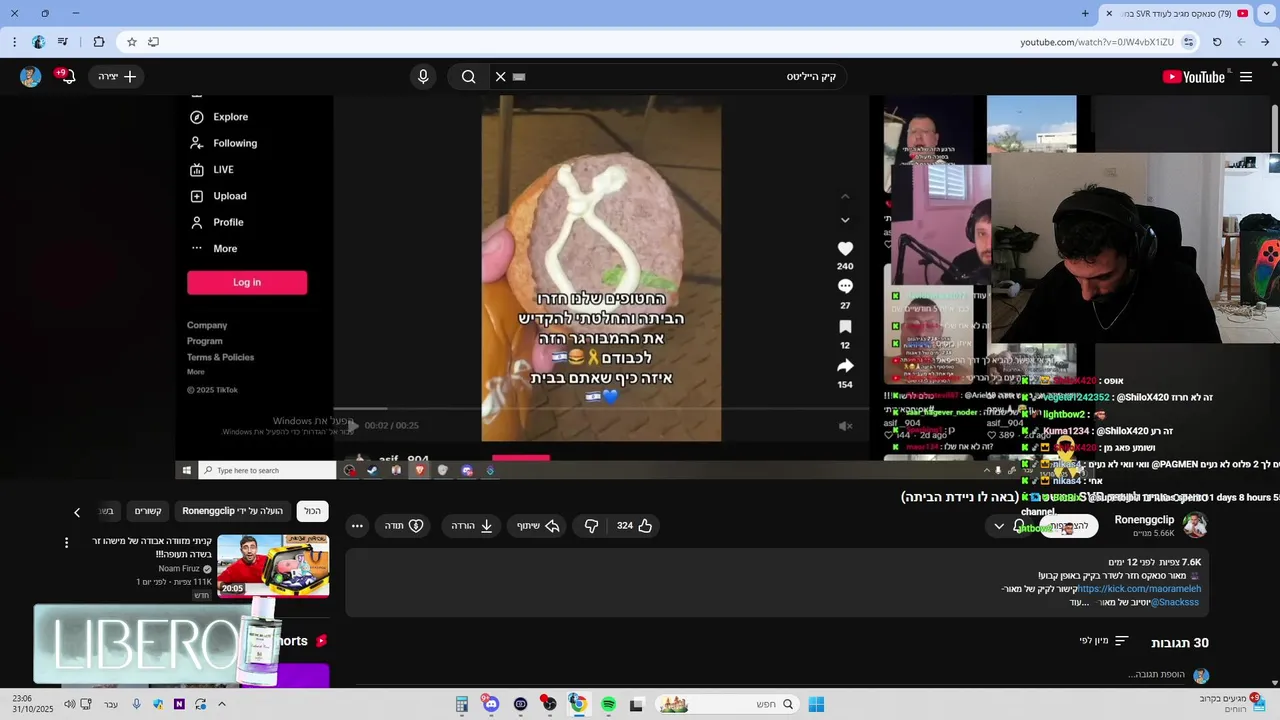This screenshot has height=720, width=1280.
Task: Expand Chrome tab search dropdown
Action: pyautogui.click(x=1267, y=14)
